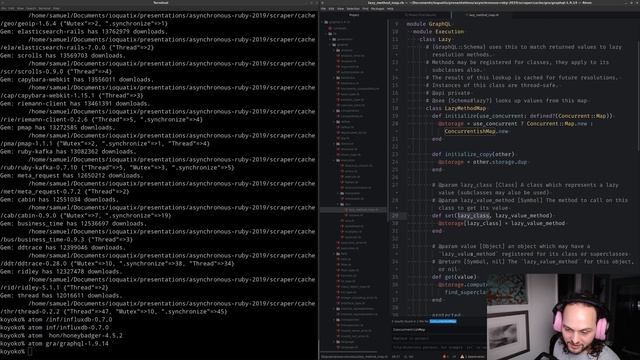Switch to the Project Find Results tab
This screenshot has height=360, width=640.
(x=420, y=15)
